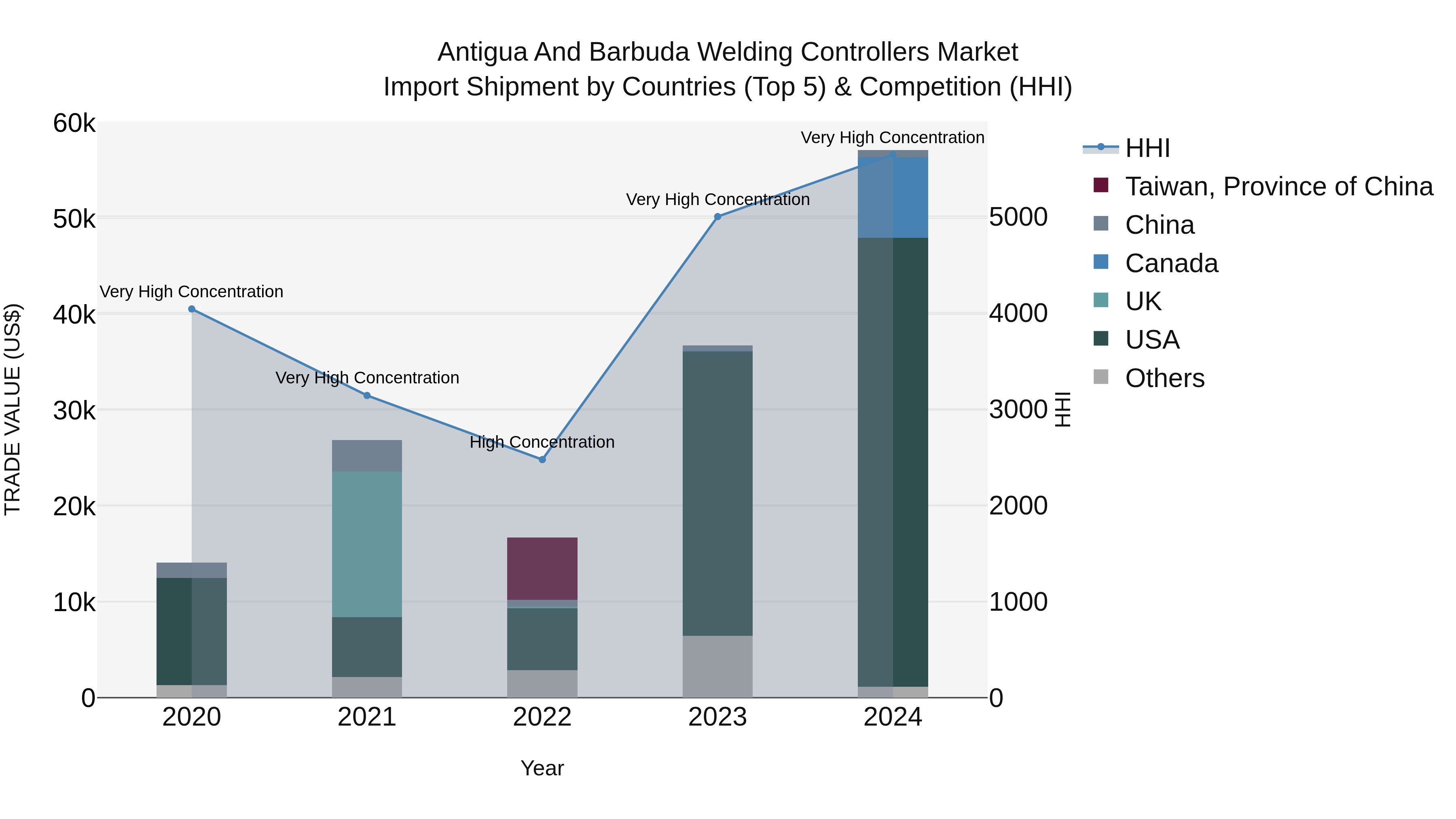Screen dimensions: 1456x819
Task: Click the USA bar segment in 2023
Action: pyautogui.click(x=717, y=494)
